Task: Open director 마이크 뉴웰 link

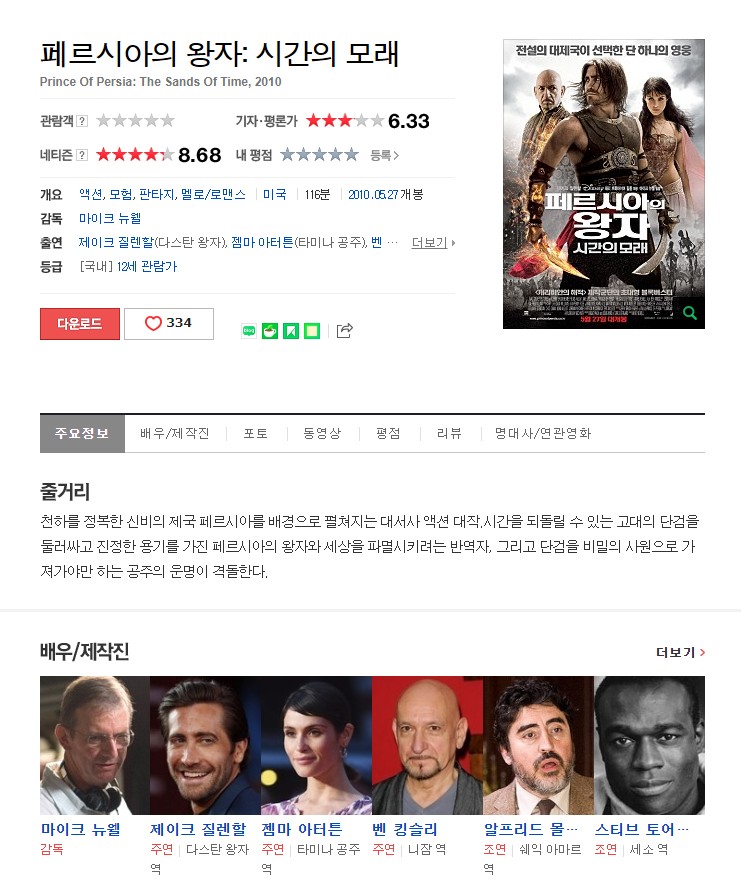Action: (110, 218)
